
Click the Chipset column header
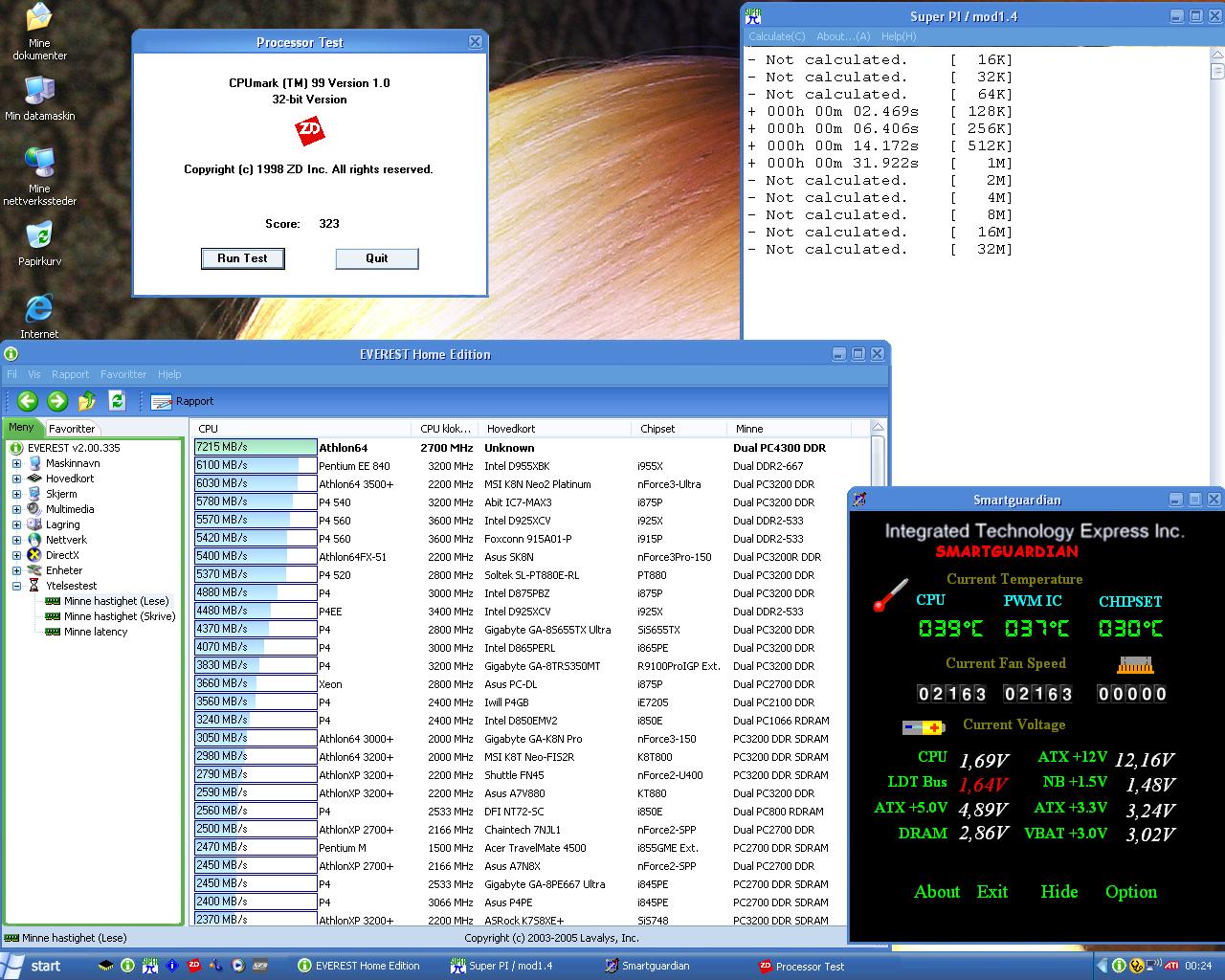679,429
